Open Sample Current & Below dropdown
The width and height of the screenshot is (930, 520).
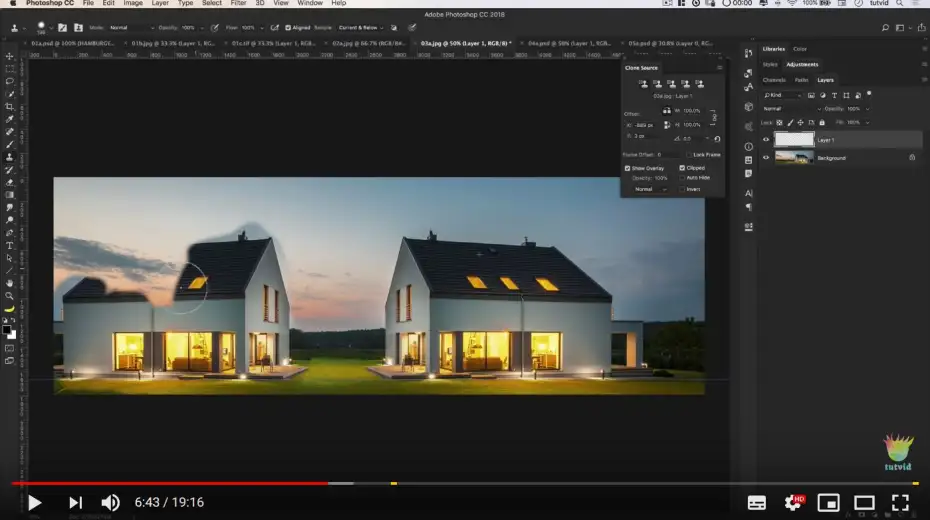pos(361,28)
